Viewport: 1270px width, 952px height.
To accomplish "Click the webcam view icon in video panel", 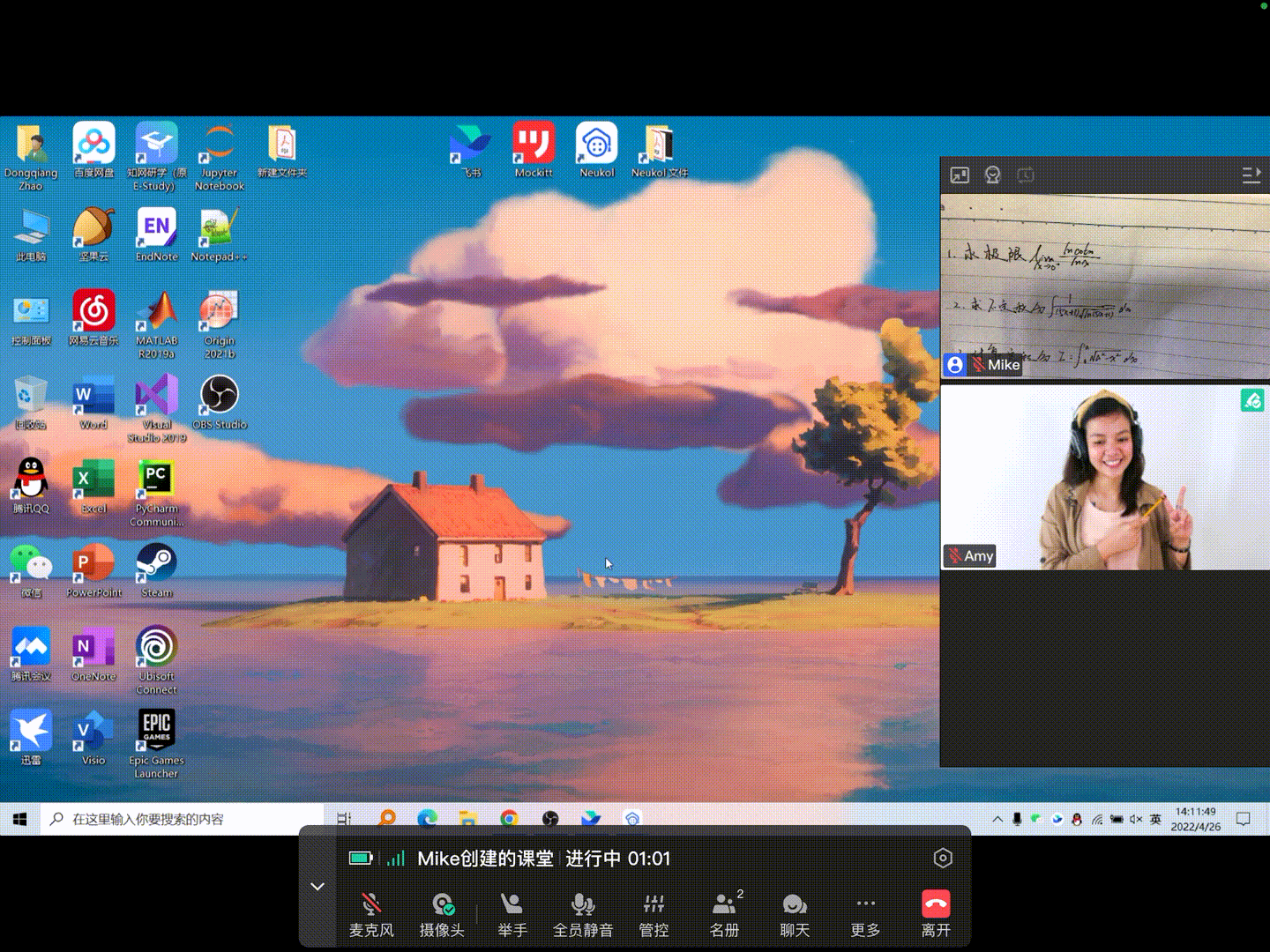I will point(993,175).
